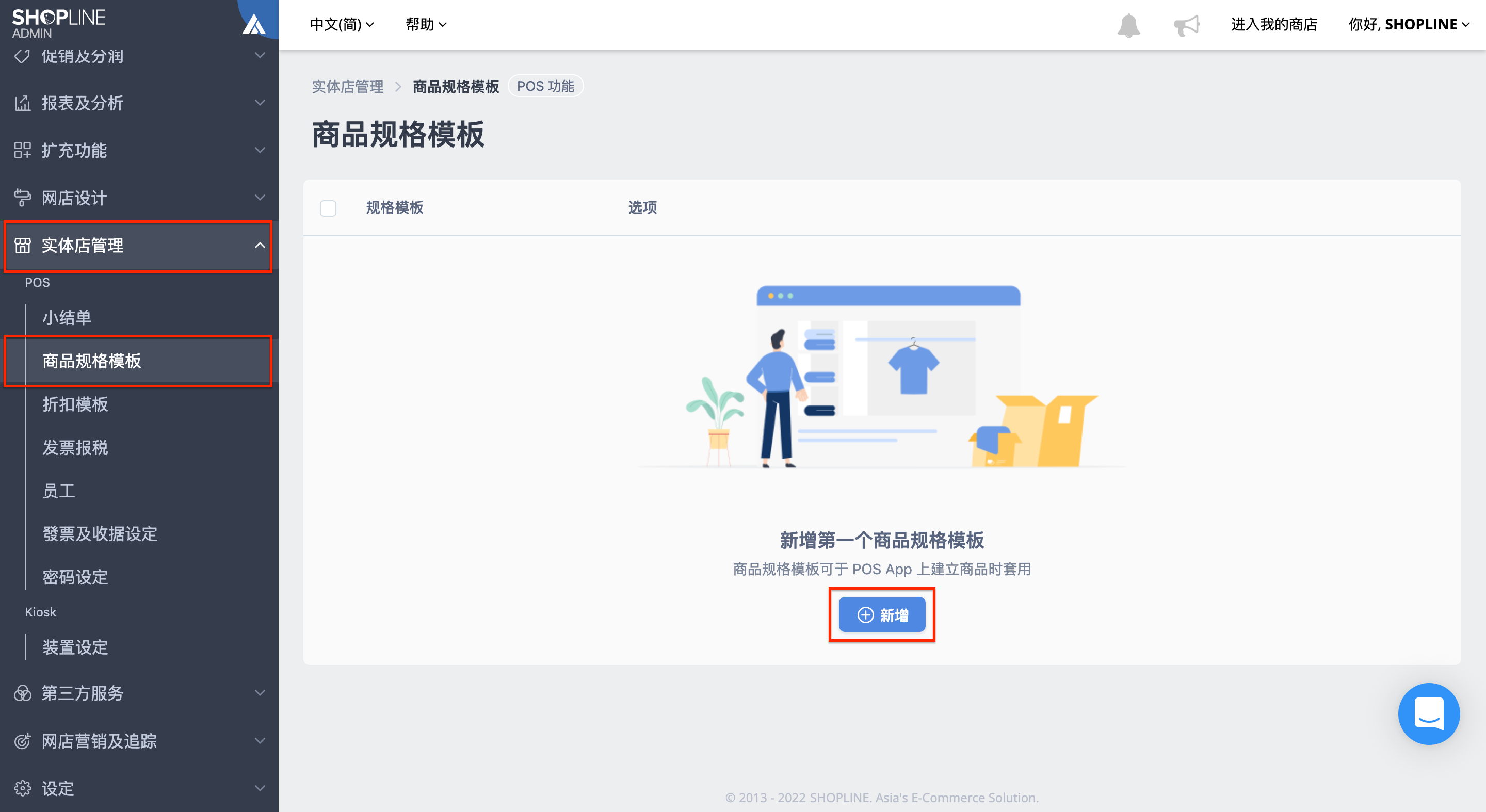Open 装置设定 under Kiosk
This screenshot has height=812, width=1486.
(75, 647)
